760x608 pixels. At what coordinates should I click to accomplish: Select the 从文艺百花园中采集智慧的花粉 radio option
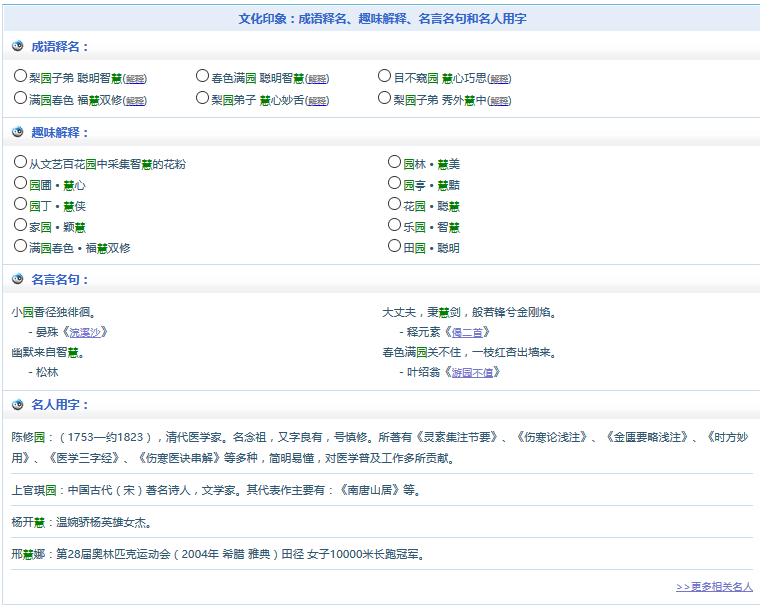[21, 162]
